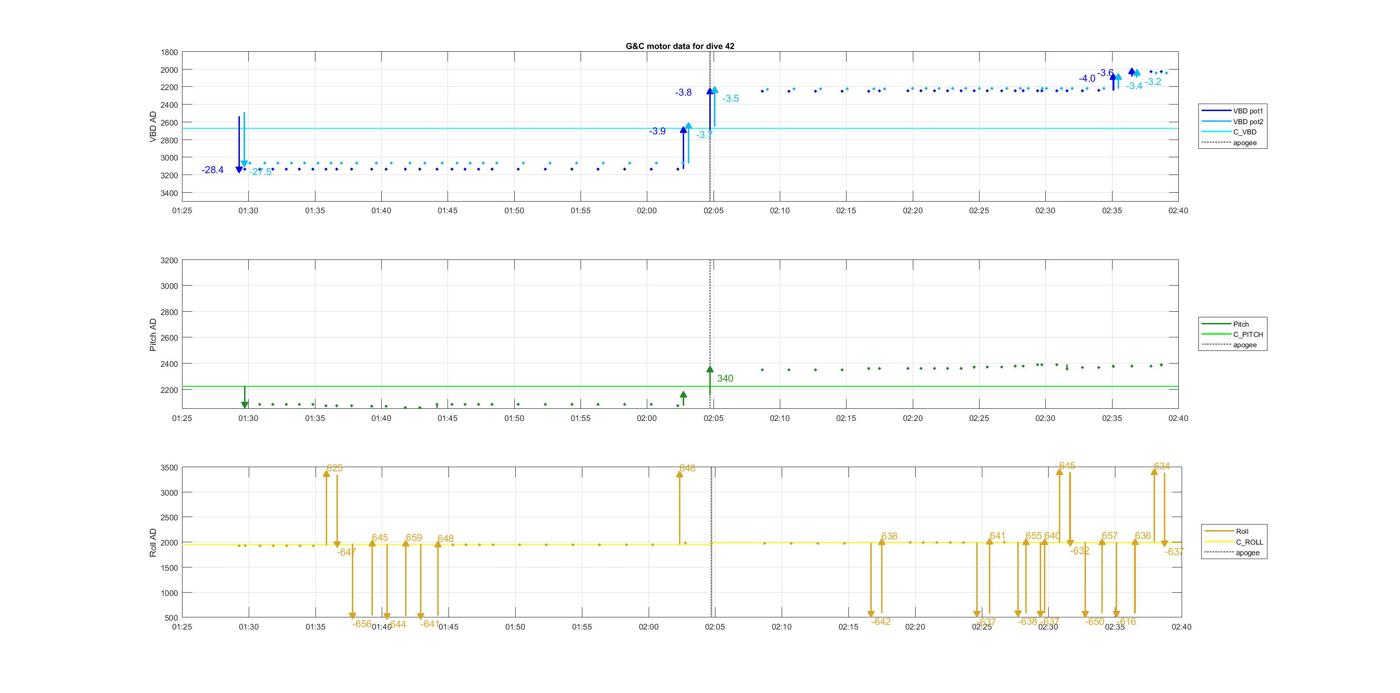The image size is (1400, 693).
Task: Click the '-3.5' VBD annotation
Action: point(731,98)
